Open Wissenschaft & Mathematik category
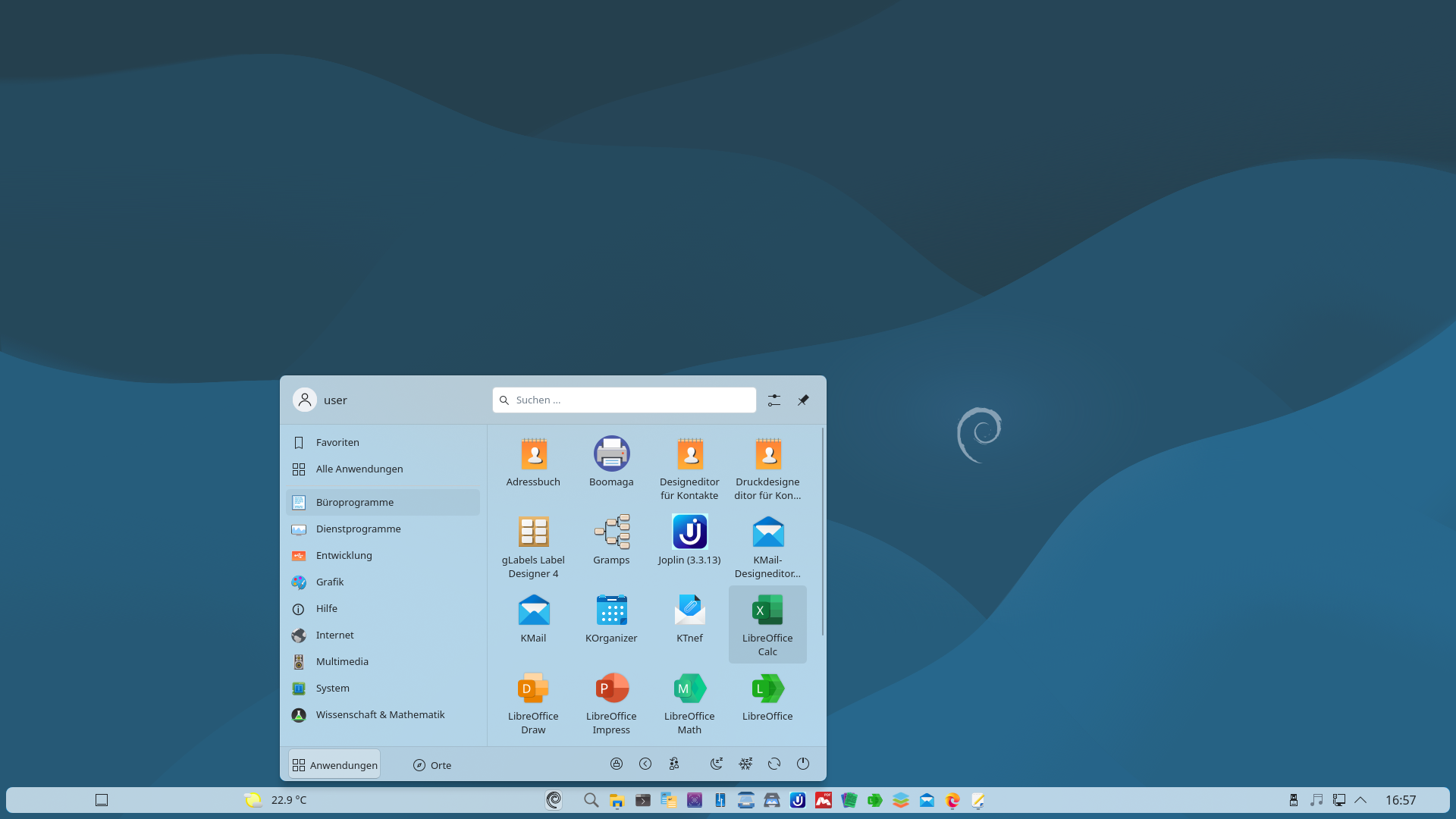The height and width of the screenshot is (819, 1456). click(383, 714)
